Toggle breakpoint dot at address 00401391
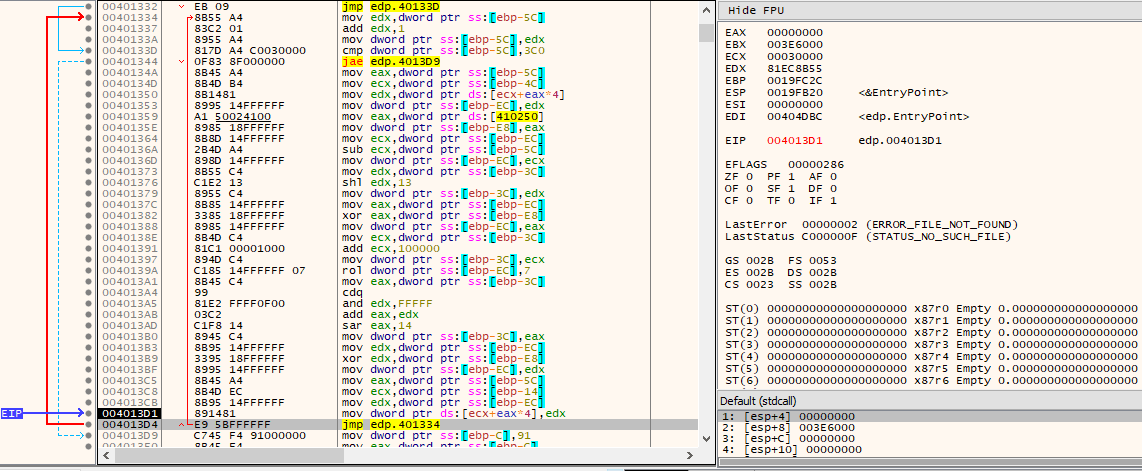Image resolution: width=1142 pixels, height=471 pixels. click(x=88, y=248)
